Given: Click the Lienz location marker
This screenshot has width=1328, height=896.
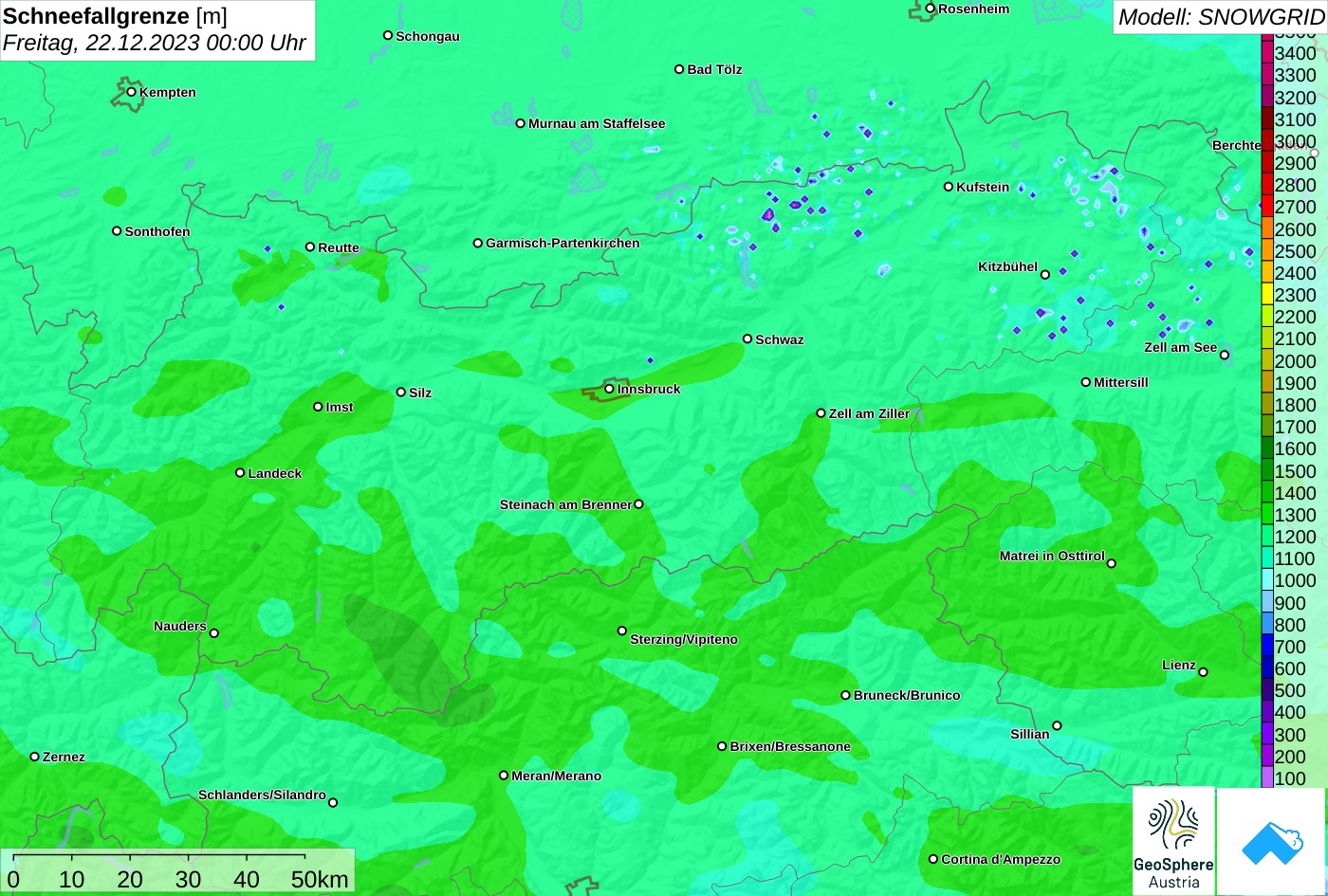Looking at the screenshot, I should pyautogui.click(x=1203, y=671).
